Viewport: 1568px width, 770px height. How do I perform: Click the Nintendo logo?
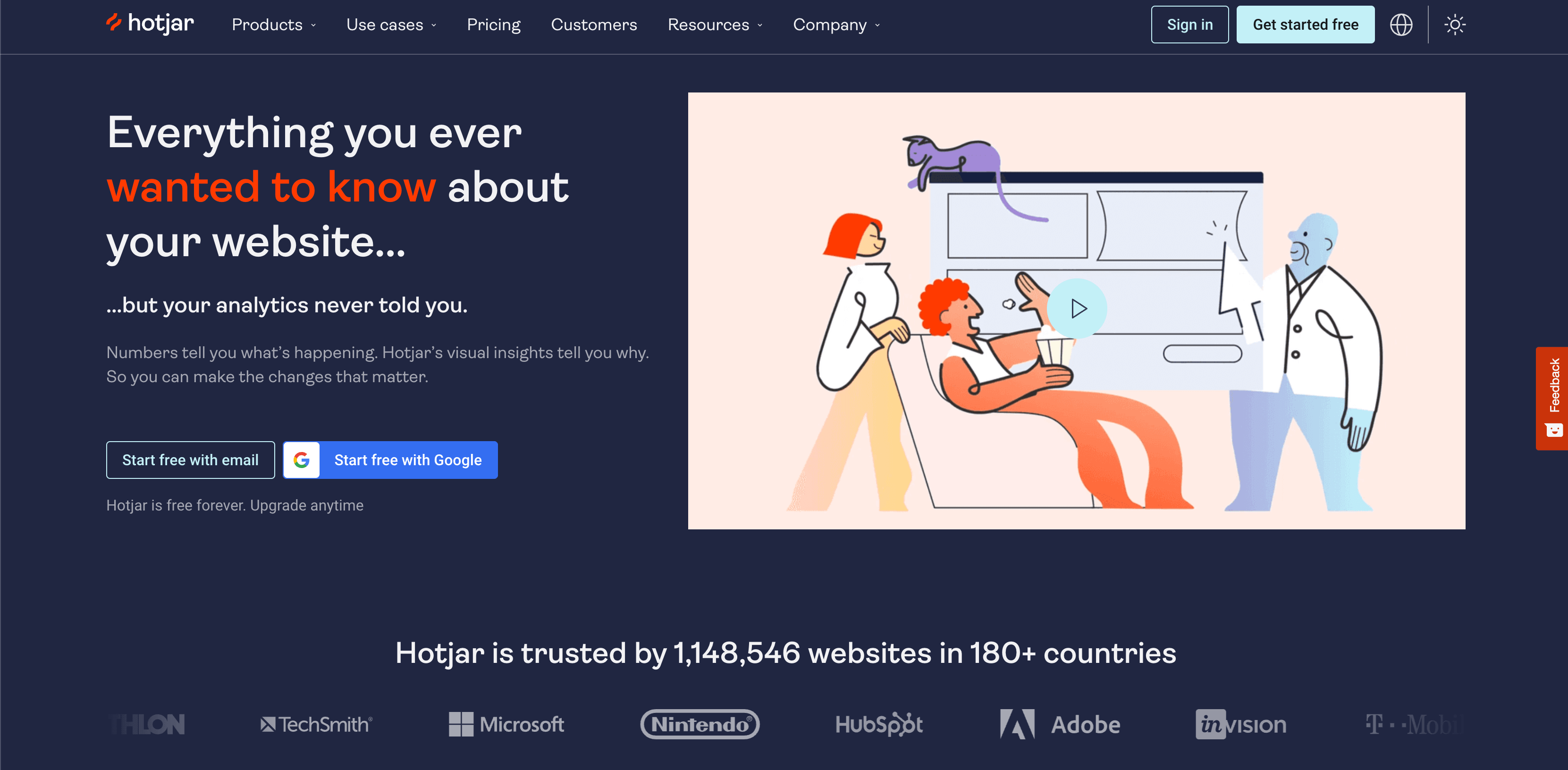pyautogui.click(x=700, y=724)
